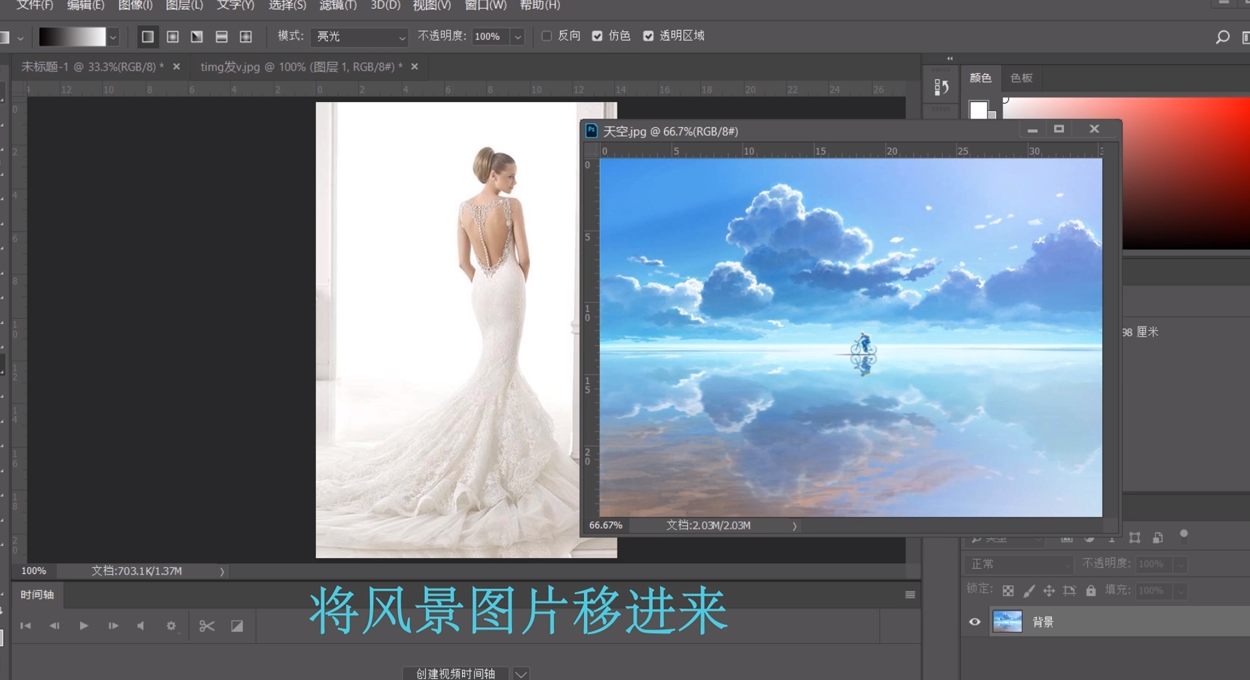
Task: Open the 图像(I) menu
Action: 135,5
